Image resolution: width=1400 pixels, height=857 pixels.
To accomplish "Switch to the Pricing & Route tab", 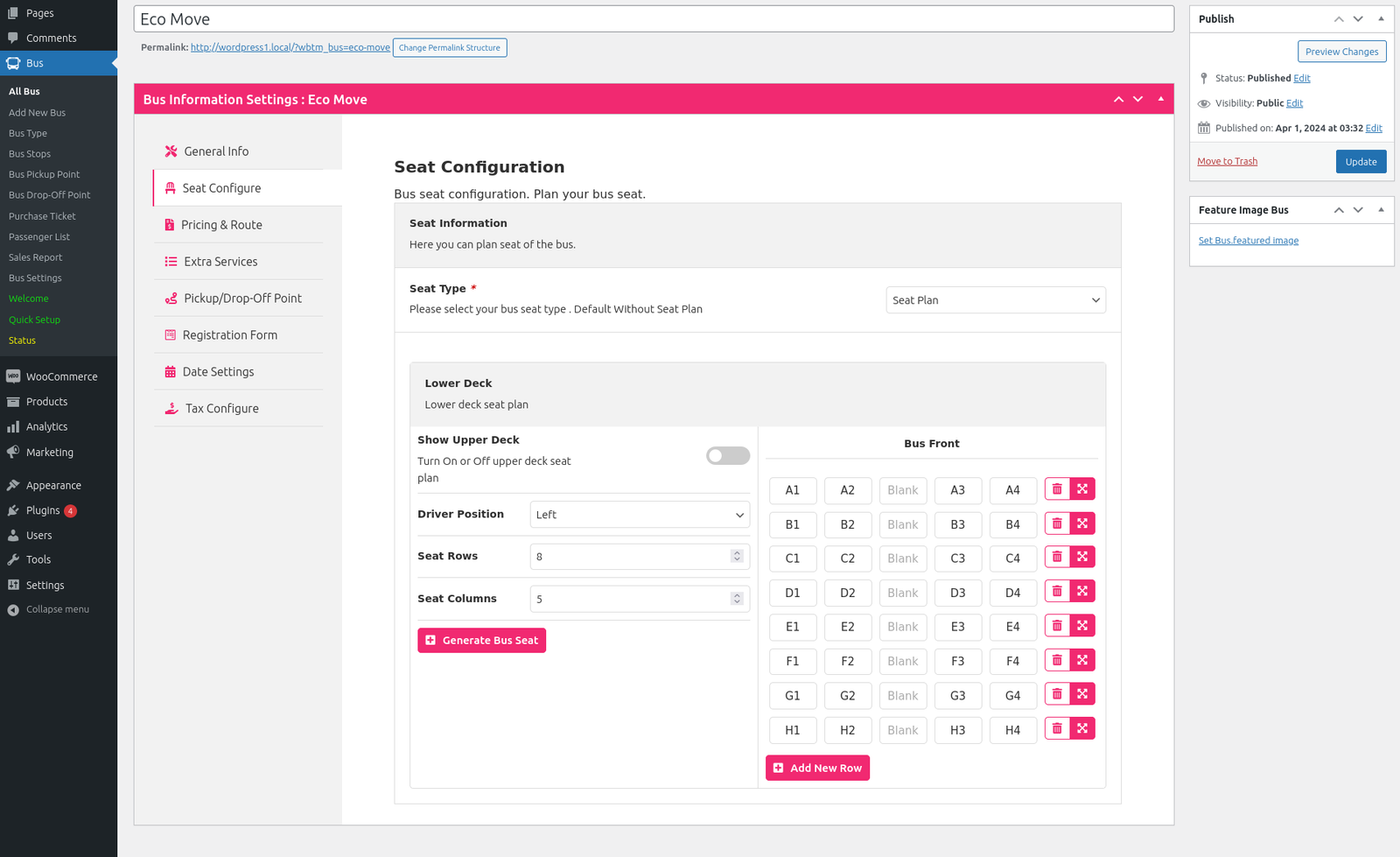I will [221, 225].
